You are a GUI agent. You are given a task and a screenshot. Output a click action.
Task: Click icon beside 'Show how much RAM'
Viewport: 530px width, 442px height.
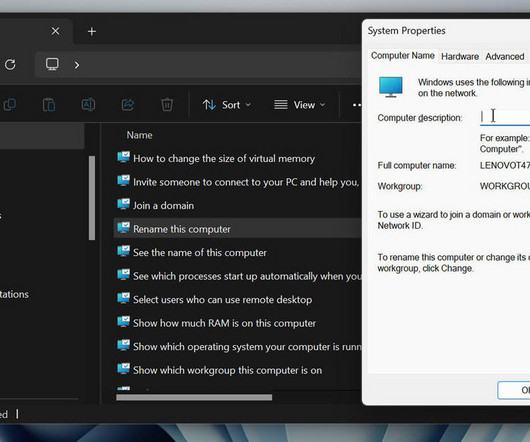(123, 322)
